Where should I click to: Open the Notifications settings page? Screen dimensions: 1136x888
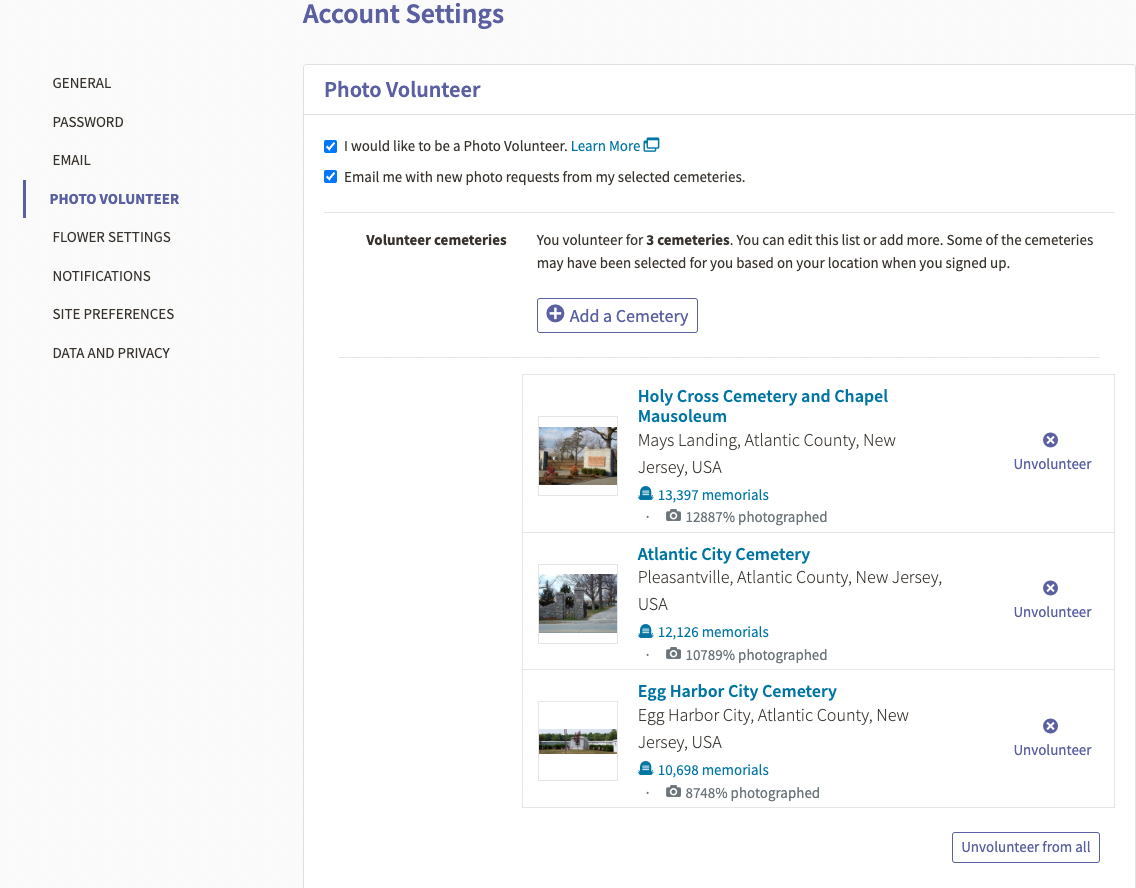click(x=101, y=276)
